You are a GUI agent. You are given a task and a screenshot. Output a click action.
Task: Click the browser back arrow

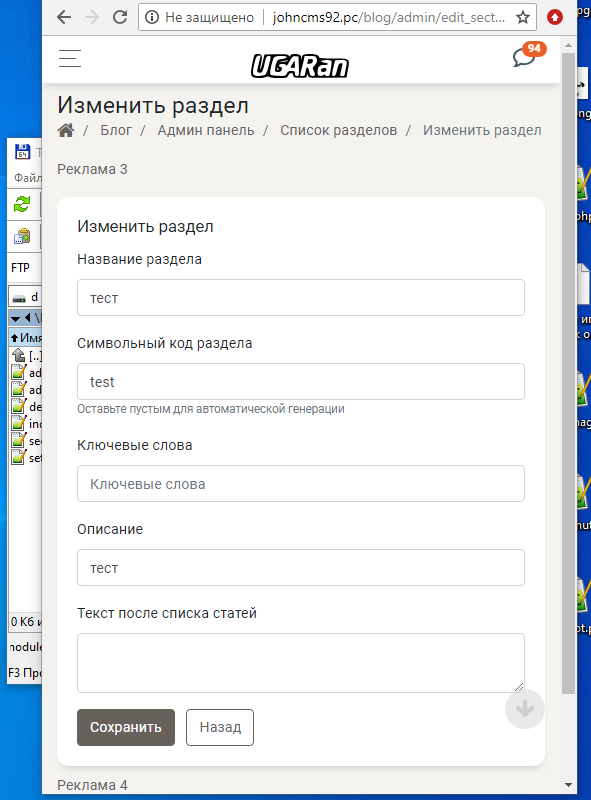pos(64,17)
